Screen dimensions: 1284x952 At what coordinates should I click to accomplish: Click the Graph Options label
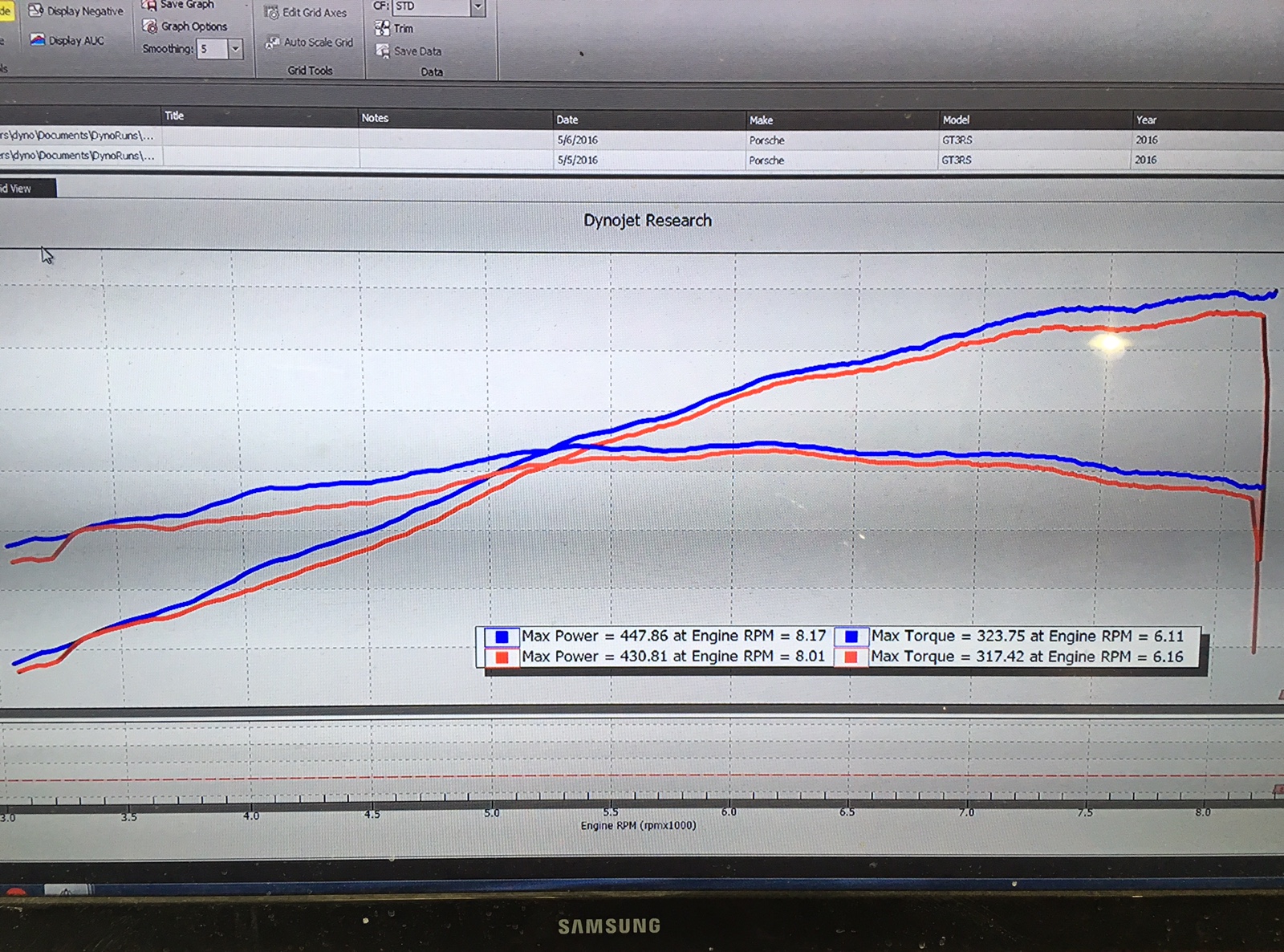194,26
